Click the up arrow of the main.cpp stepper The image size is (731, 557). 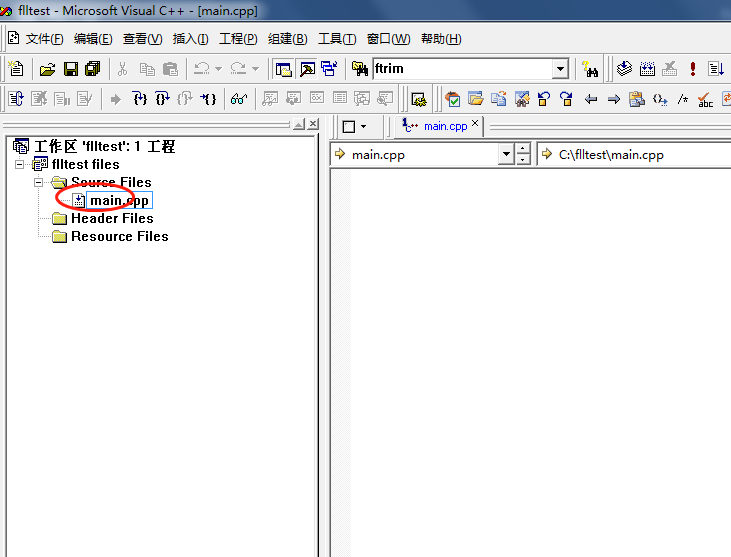(523, 149)
